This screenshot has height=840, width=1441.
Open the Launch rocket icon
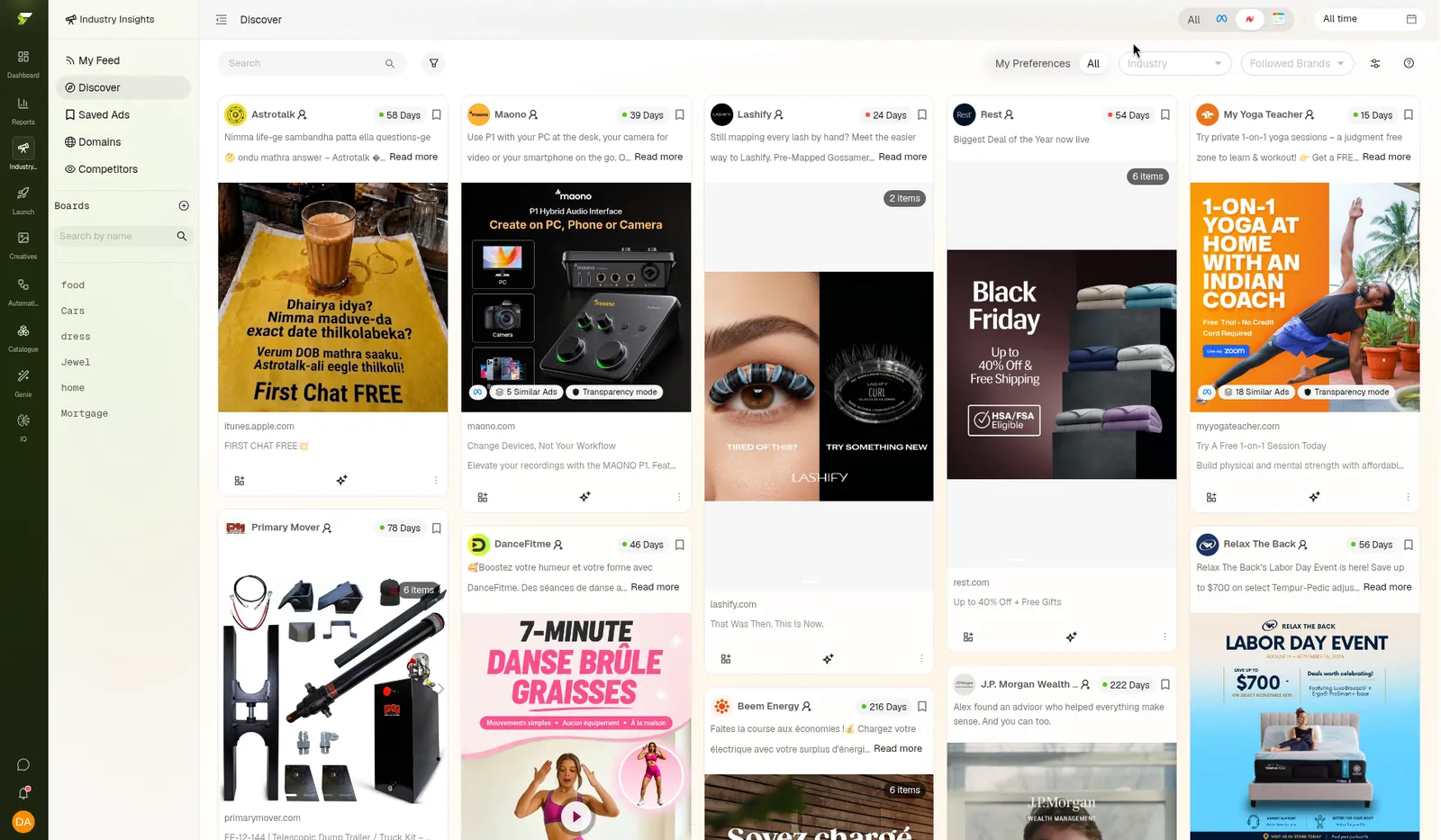click(x=23, y=200)
